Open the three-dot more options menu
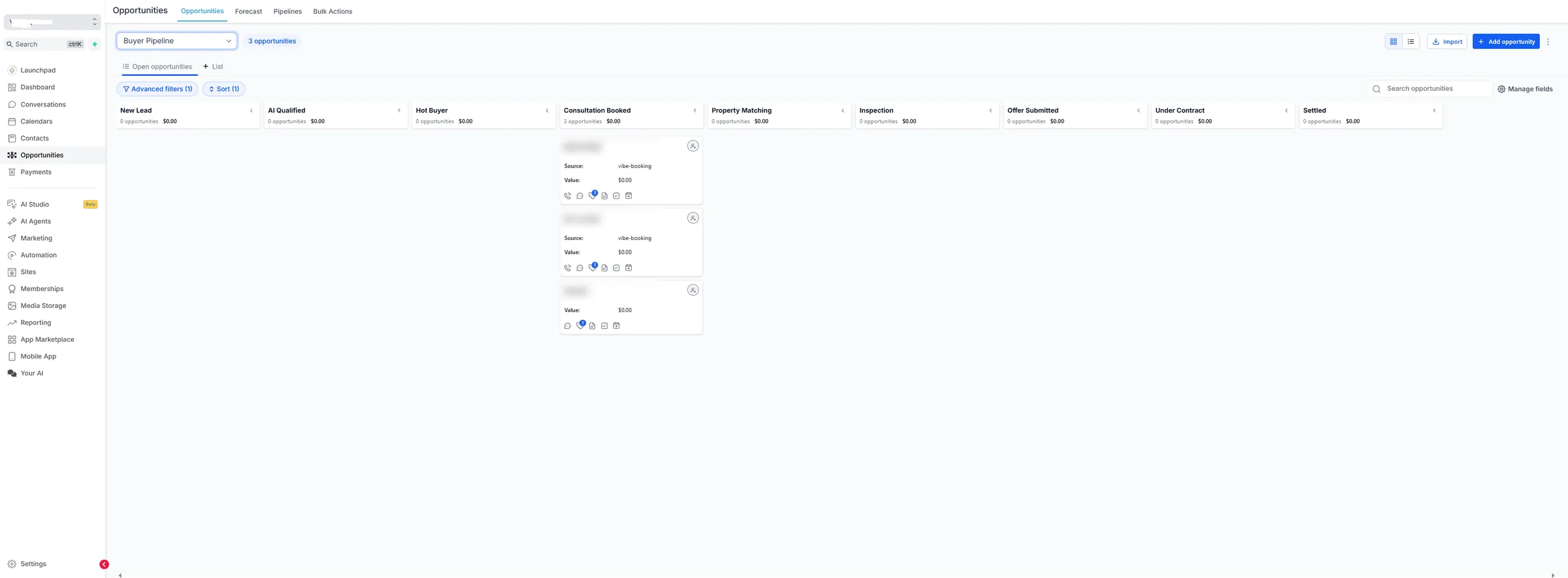 [1548, 41]
